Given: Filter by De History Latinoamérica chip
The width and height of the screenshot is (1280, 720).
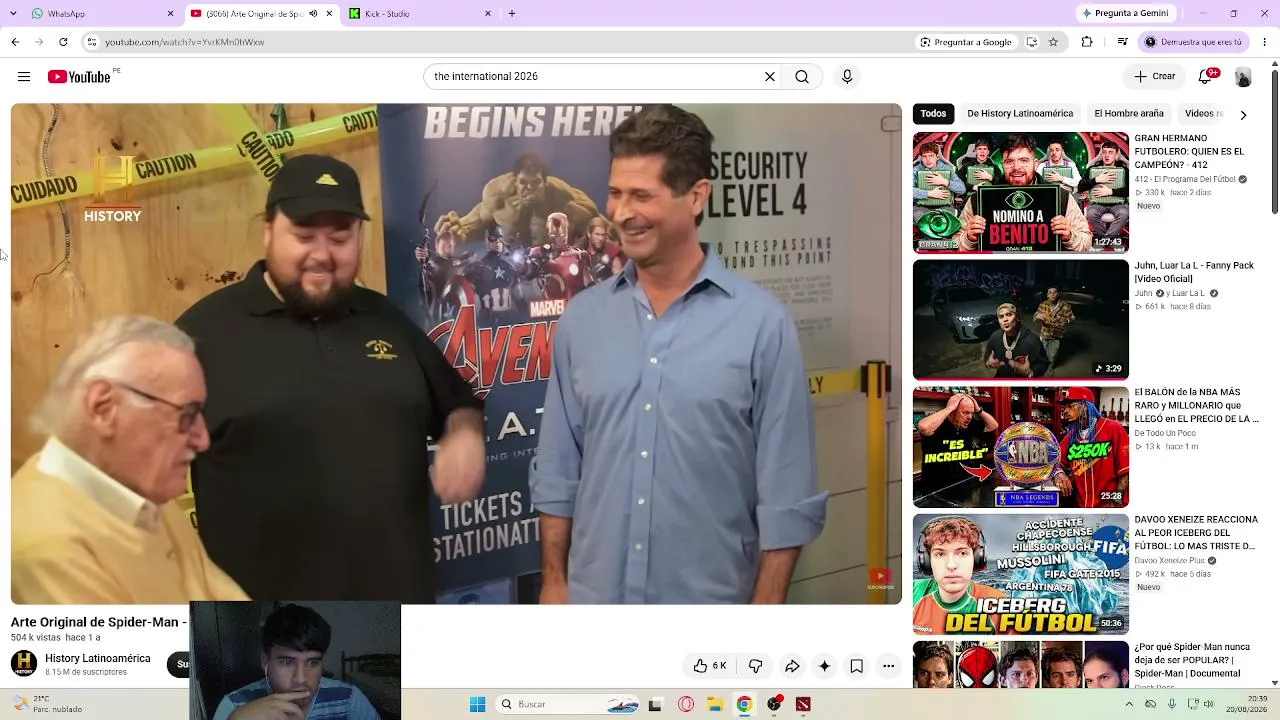Looking at the screenshot, I should point(1020,114).
